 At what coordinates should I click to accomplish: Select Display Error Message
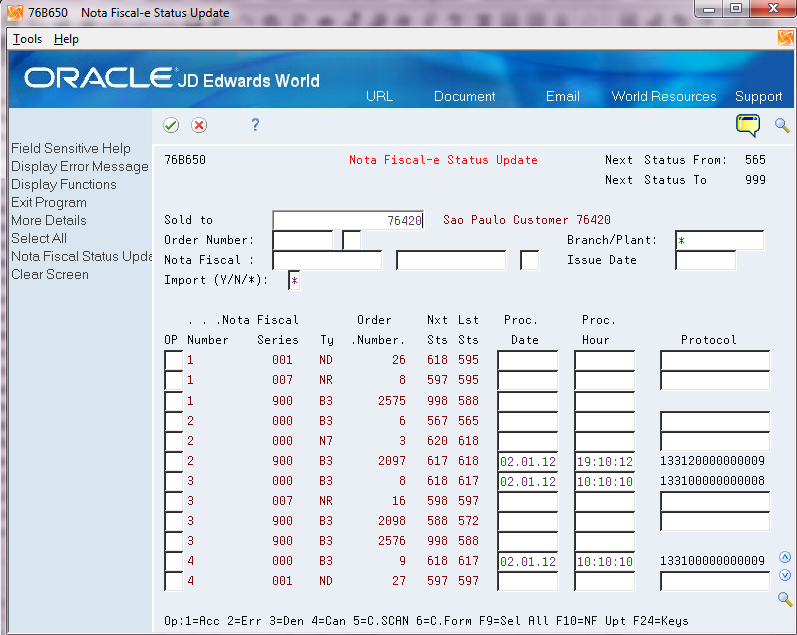(x=80, y=166)
